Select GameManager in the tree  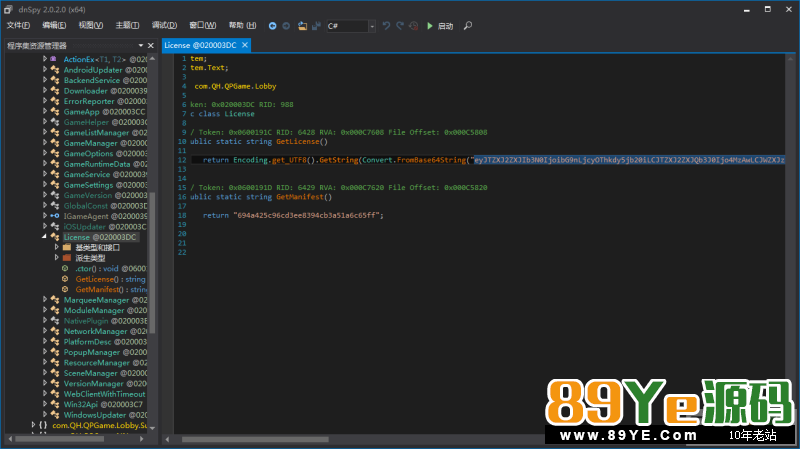[x=105, y=143]
